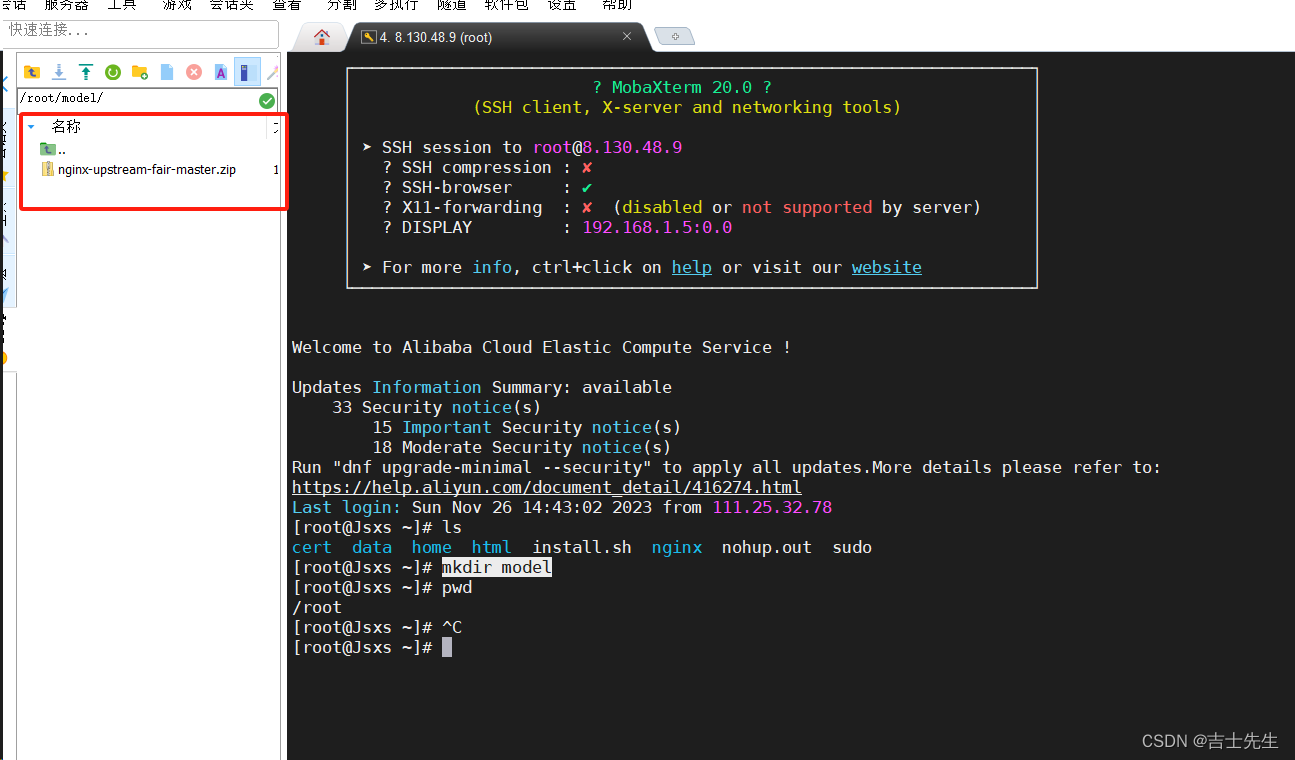Click the magic wand icon in SFTP toolbar

pos(272,72)
